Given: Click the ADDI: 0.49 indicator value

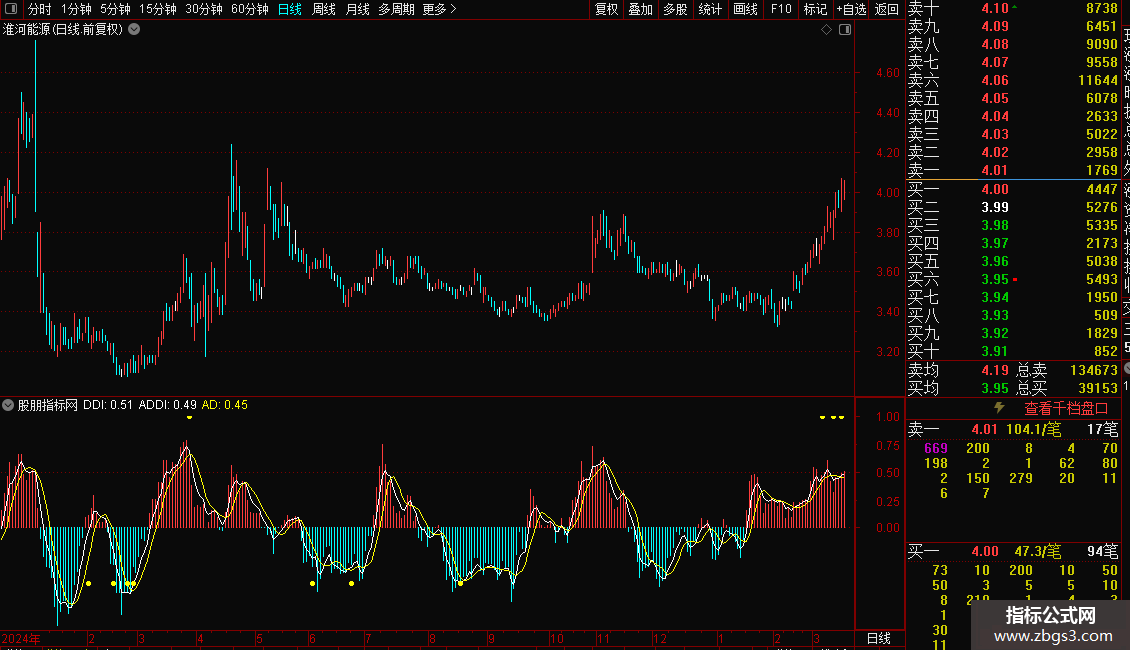Looking at the screenshot, I should (x=167, y=405).
